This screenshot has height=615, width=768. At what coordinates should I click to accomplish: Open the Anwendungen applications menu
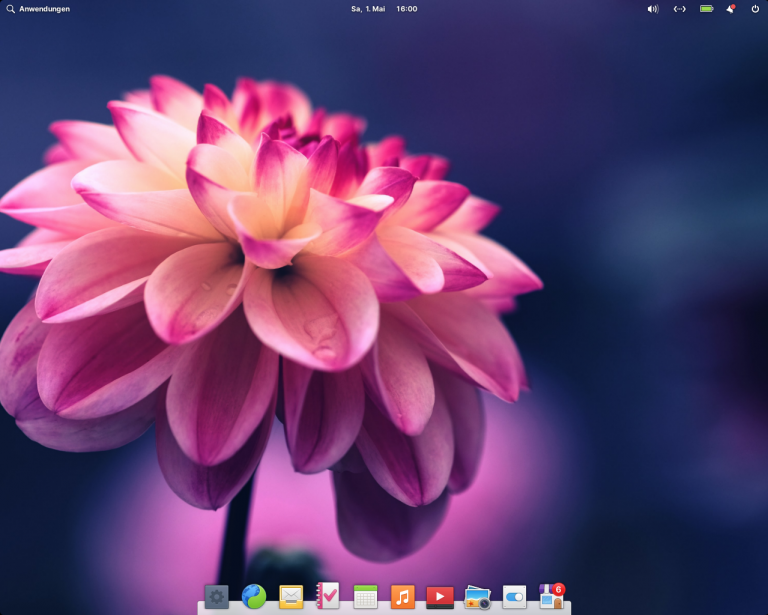coord(38,9)
